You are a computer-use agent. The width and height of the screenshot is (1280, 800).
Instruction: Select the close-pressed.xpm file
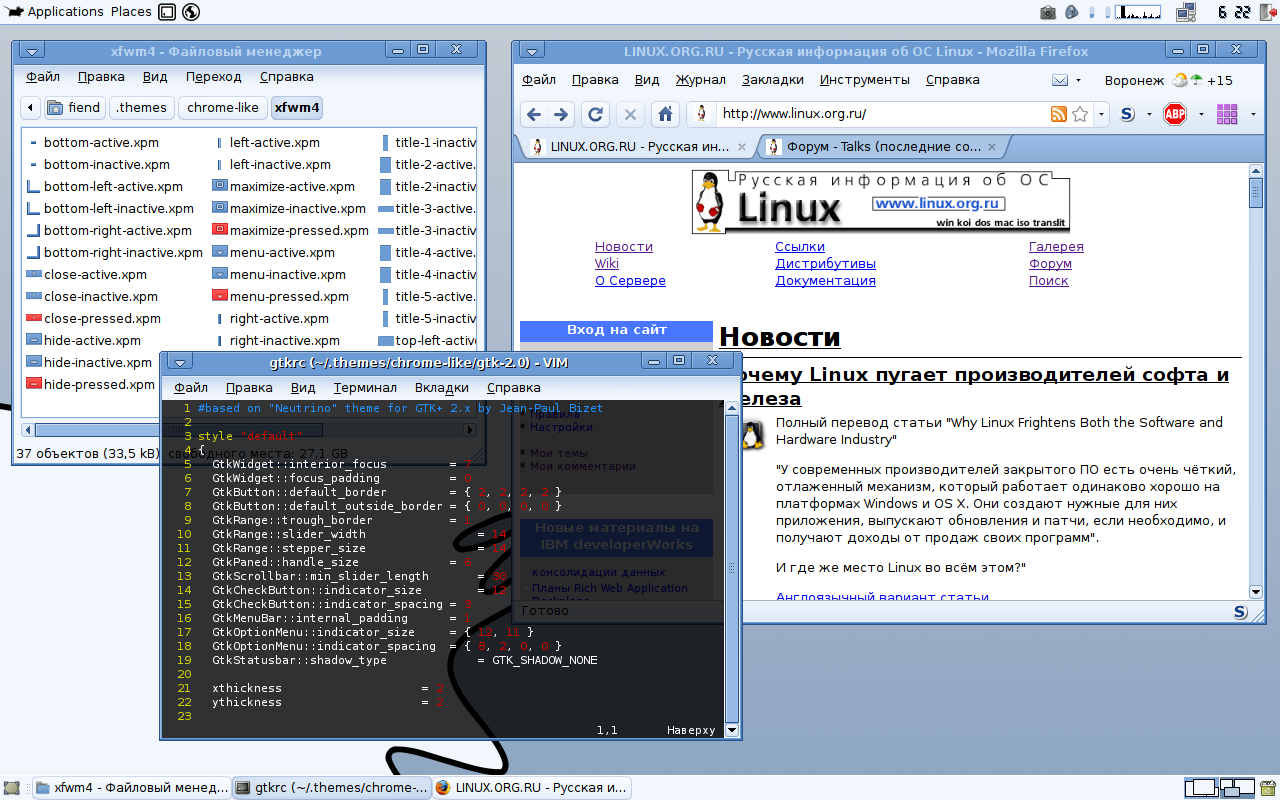[93, 318]
